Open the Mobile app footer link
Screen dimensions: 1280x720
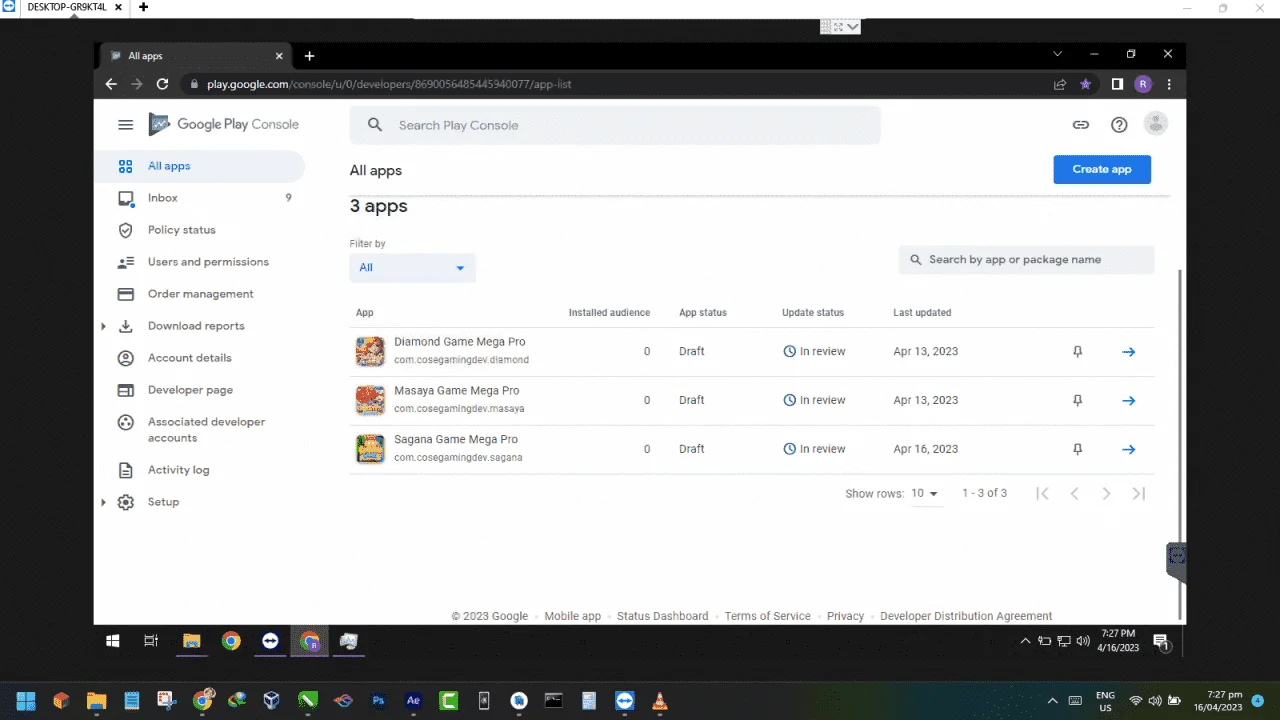pyautogui.click(x=572, y=616)
